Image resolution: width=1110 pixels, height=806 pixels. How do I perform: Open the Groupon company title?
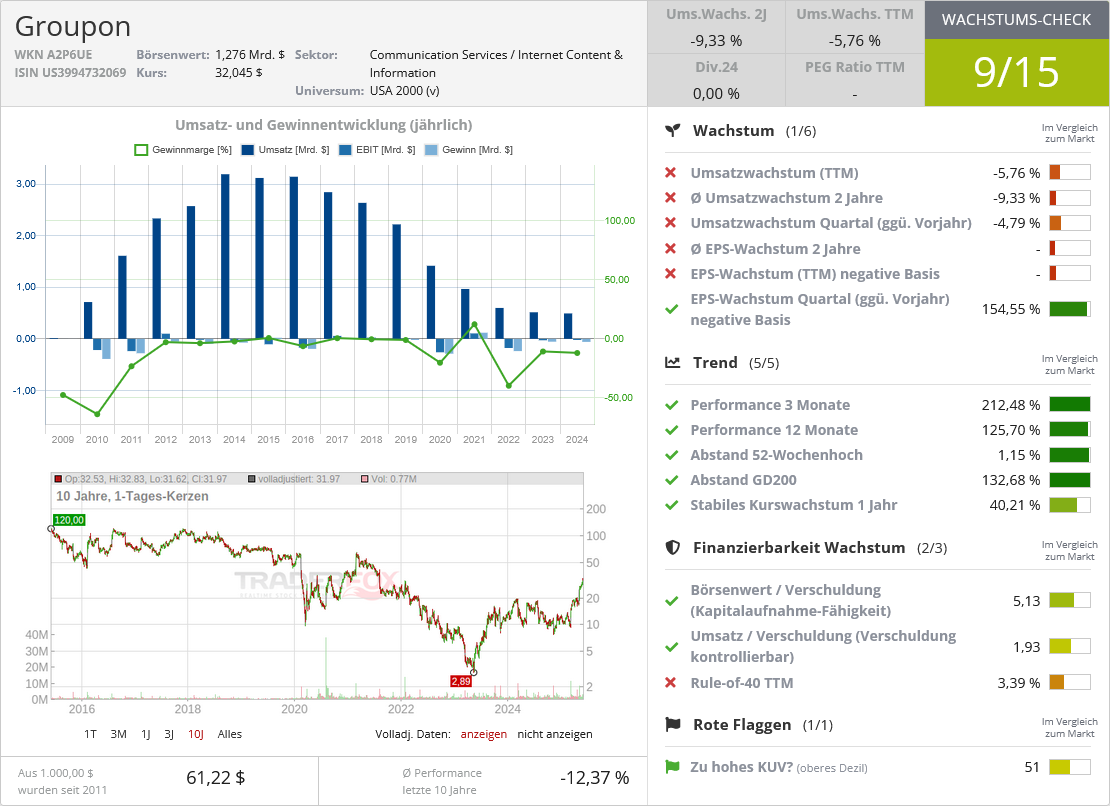73,26
